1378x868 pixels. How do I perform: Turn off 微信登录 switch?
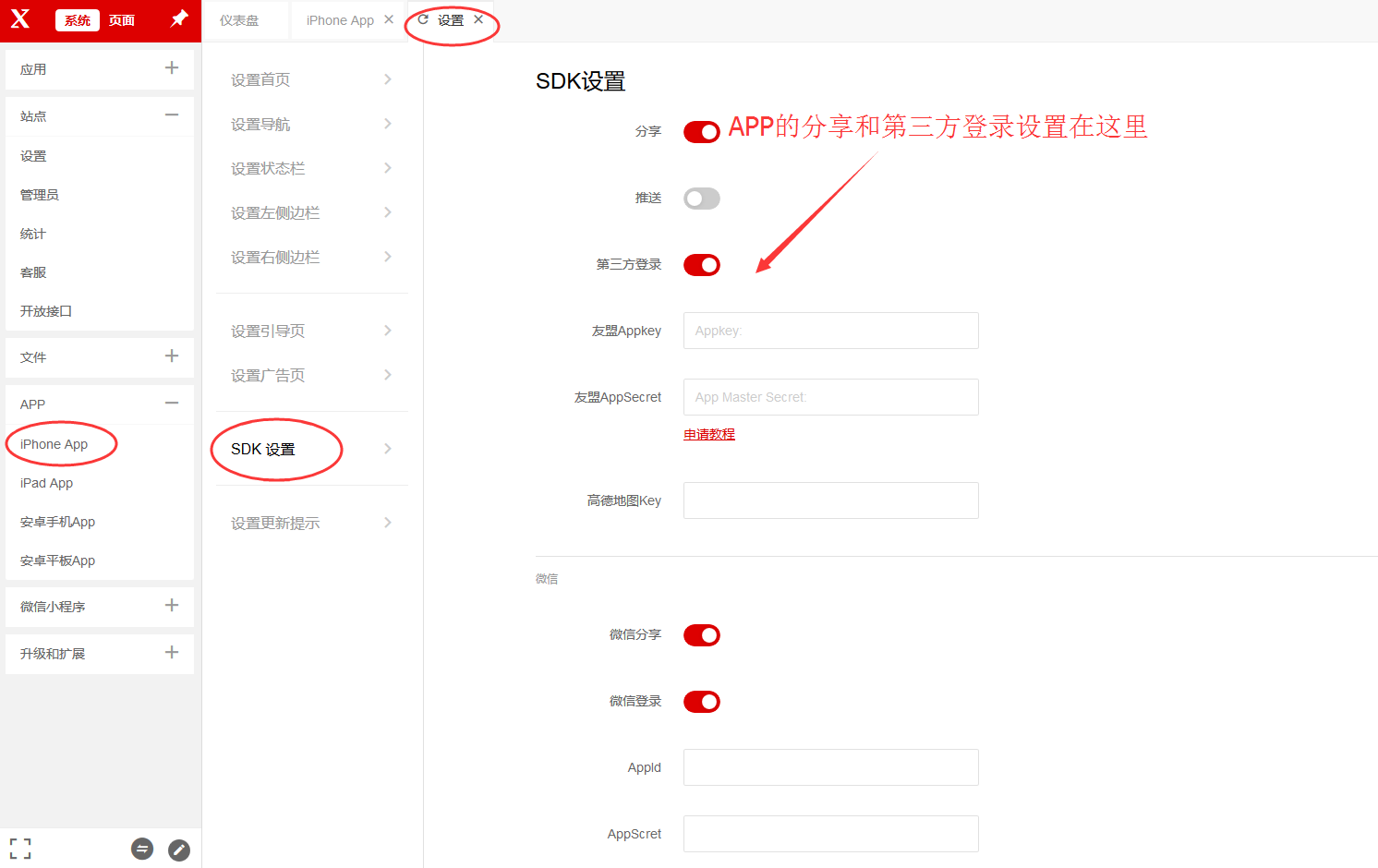click(x=701, y=702)
